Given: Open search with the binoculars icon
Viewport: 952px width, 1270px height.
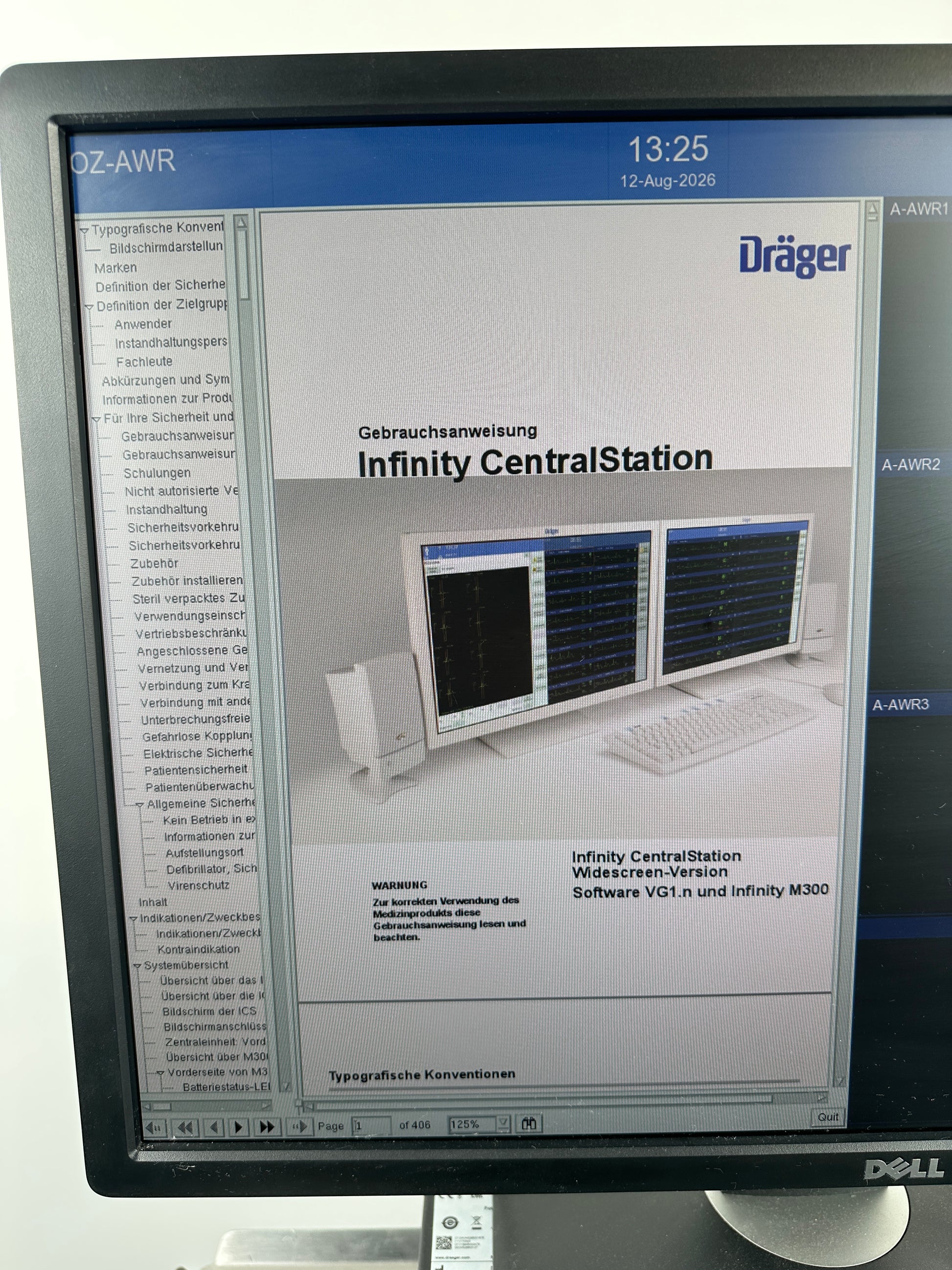Looking at the screenshot, I should click(529, 1123).
